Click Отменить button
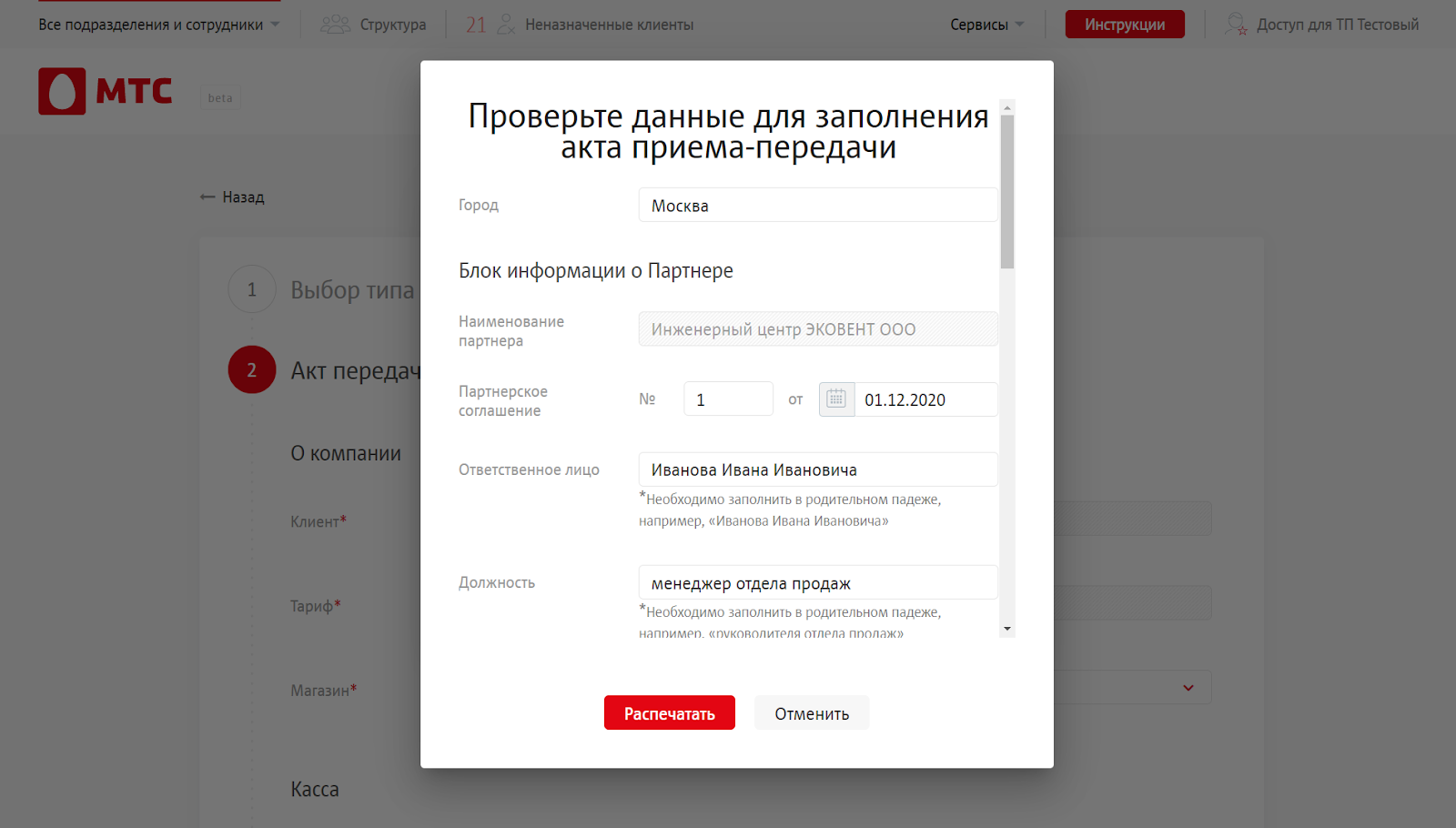The height and width of the screenshot is (828, 1456). click(x=812, y=713)
